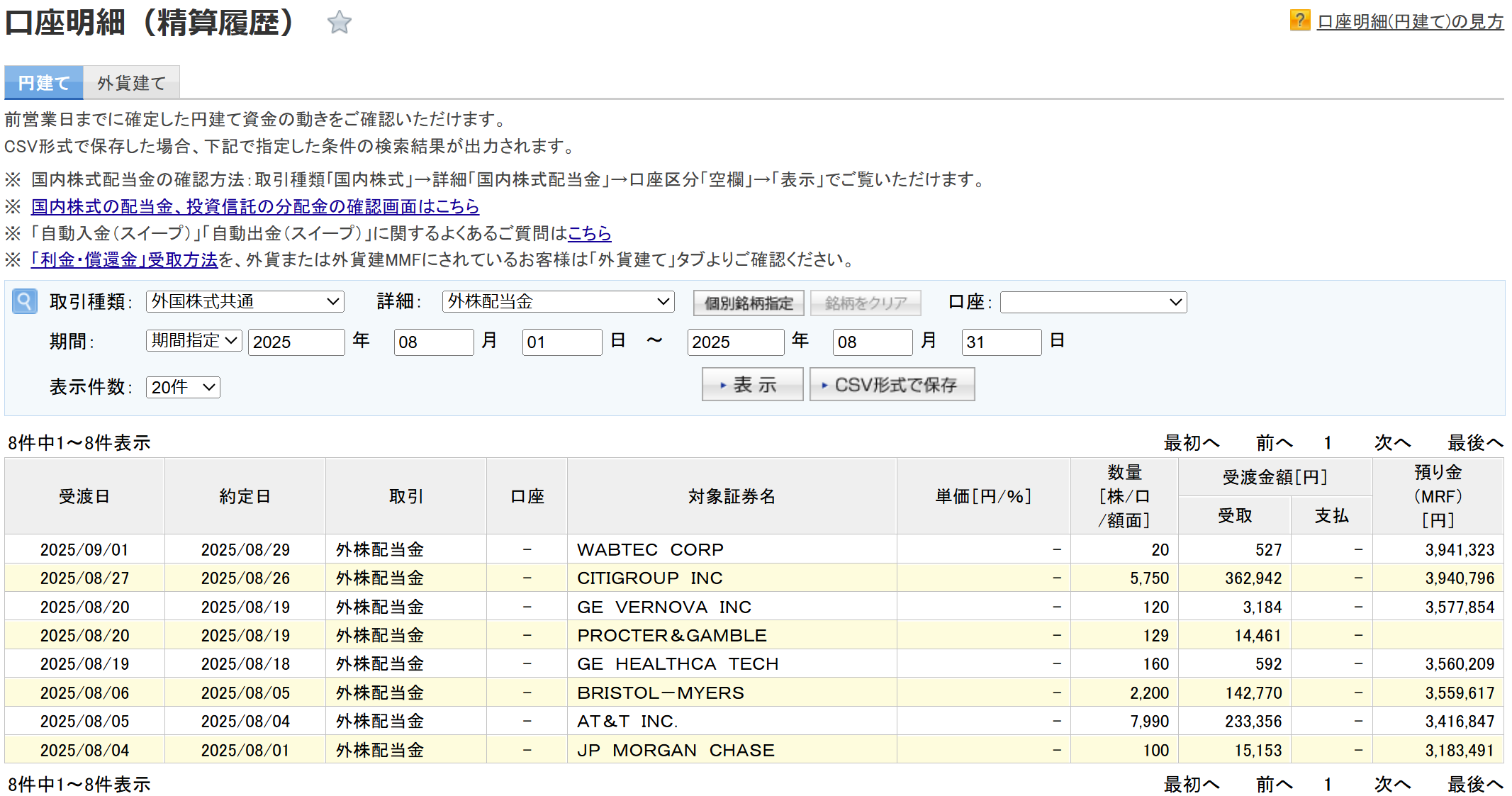Viewport: 1512px width, 796px height.
Task: Click the start year input field
Action: 296,342
